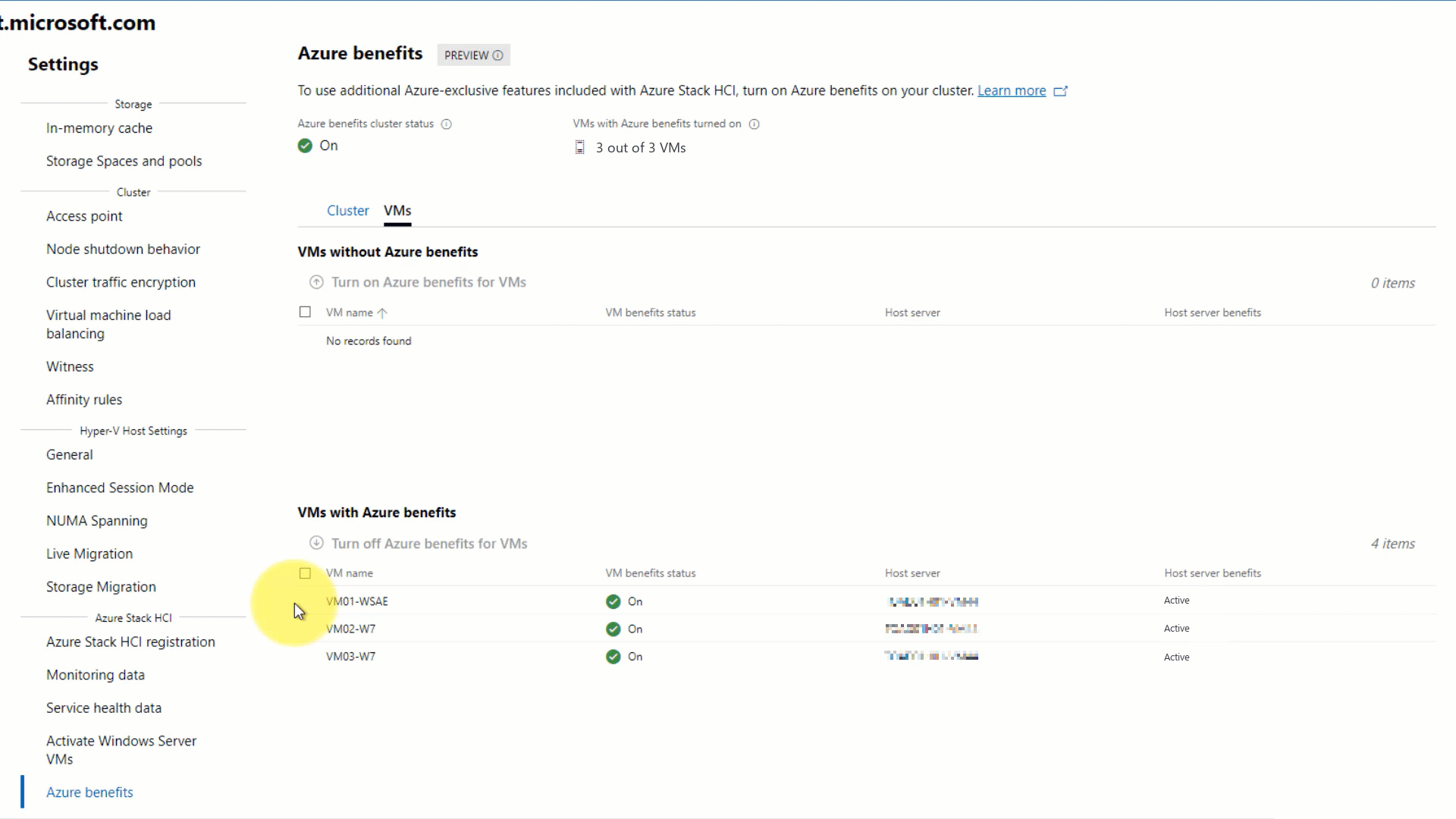The height and width of the screenshot is (819, 1456).
Task: Enable checkbox for VM01-WSAE row
Action: (305, 600)
